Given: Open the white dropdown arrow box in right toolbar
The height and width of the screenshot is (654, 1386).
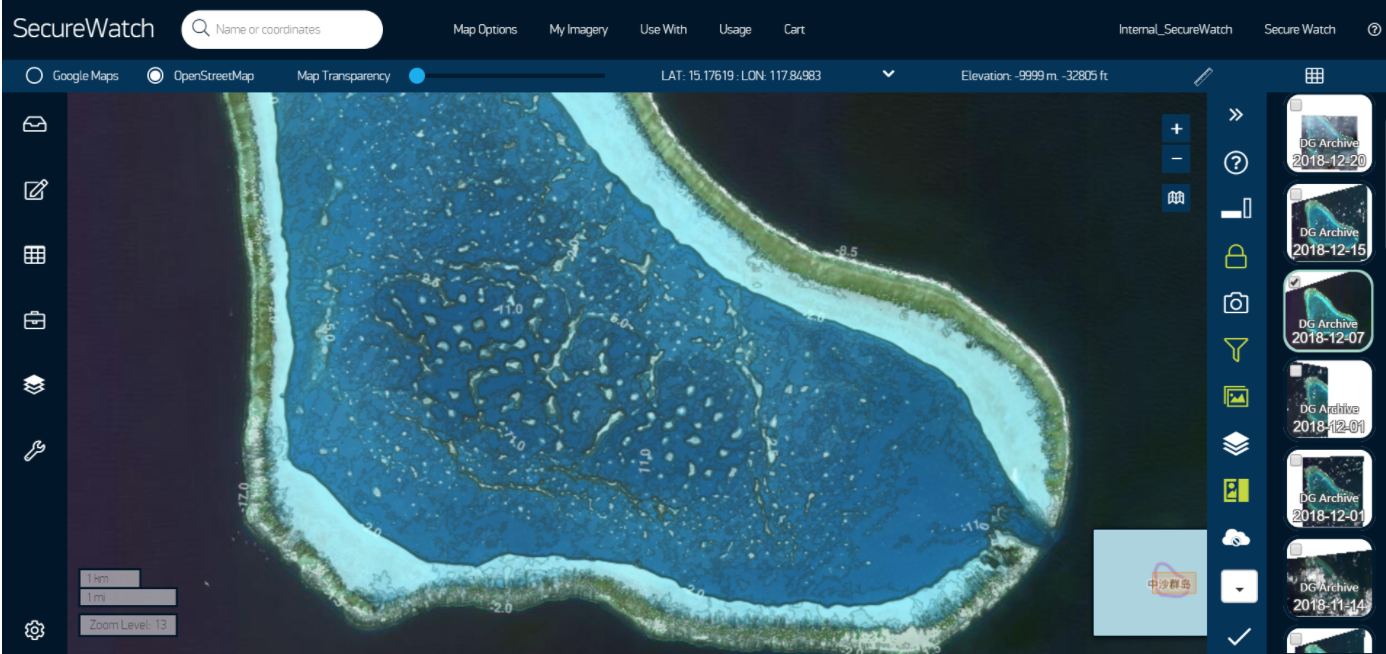Looking at the screenshot, I should [1239, 587].
